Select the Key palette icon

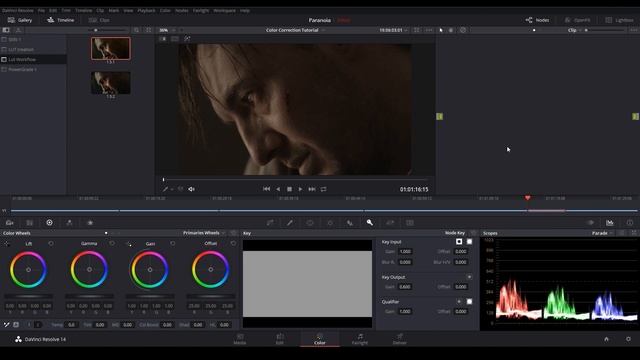(x=369, y=222)
